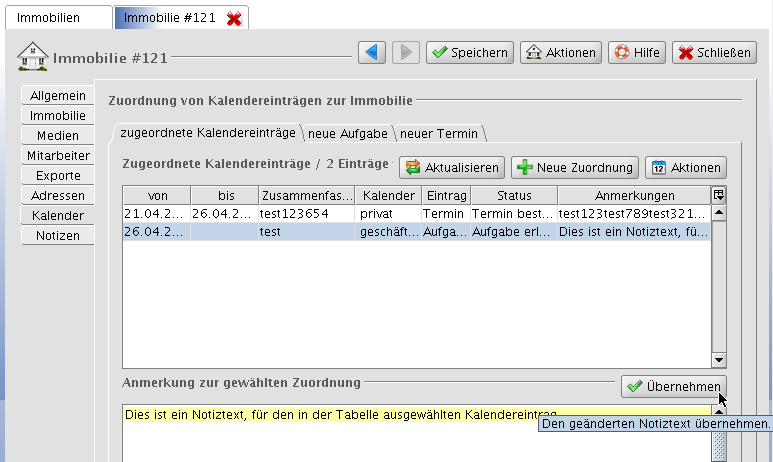Refresh entries with the Aktualisieren button
This screenshot has width=773, height=462.
[x=451, y=168]
